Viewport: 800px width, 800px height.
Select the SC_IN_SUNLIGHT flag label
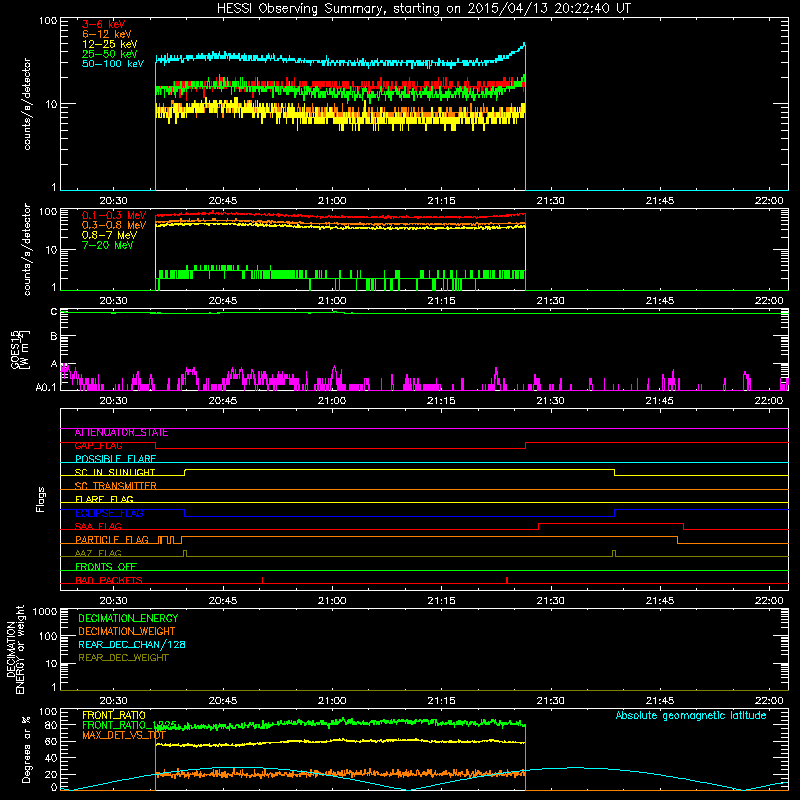115,472
